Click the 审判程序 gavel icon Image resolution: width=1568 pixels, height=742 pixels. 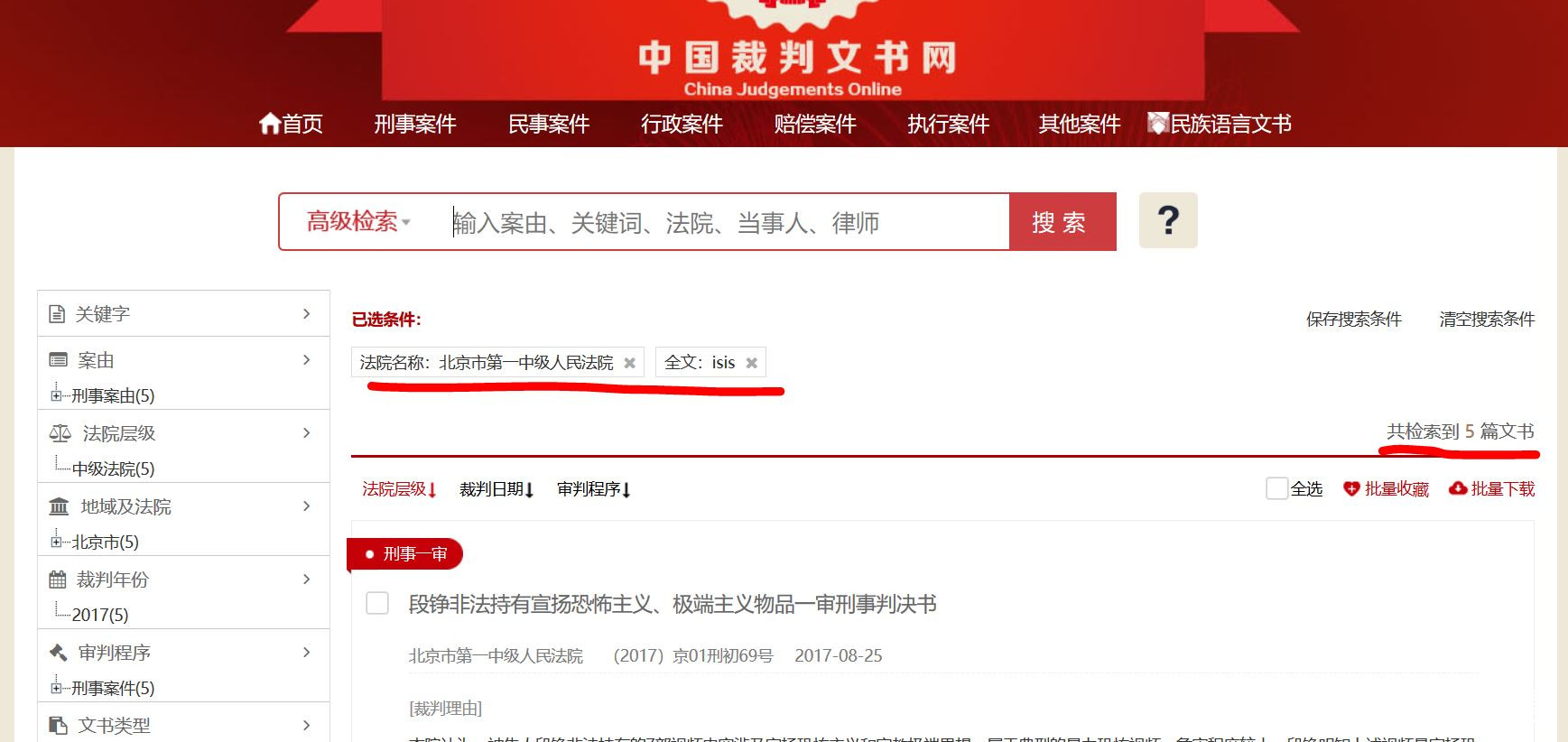[x=59, y=653]
